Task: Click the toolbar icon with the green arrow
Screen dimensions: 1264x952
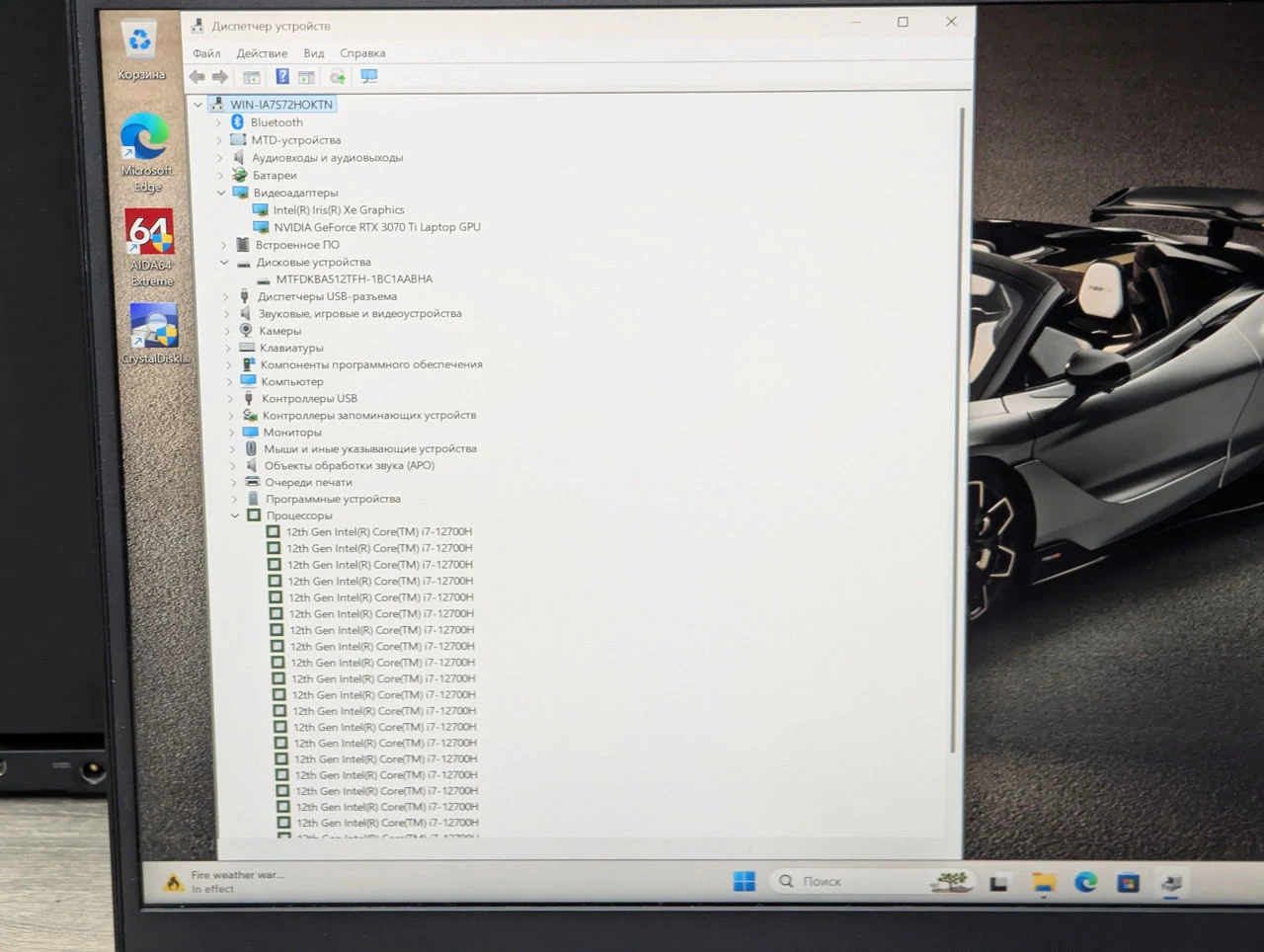Action: coord(338,77)
